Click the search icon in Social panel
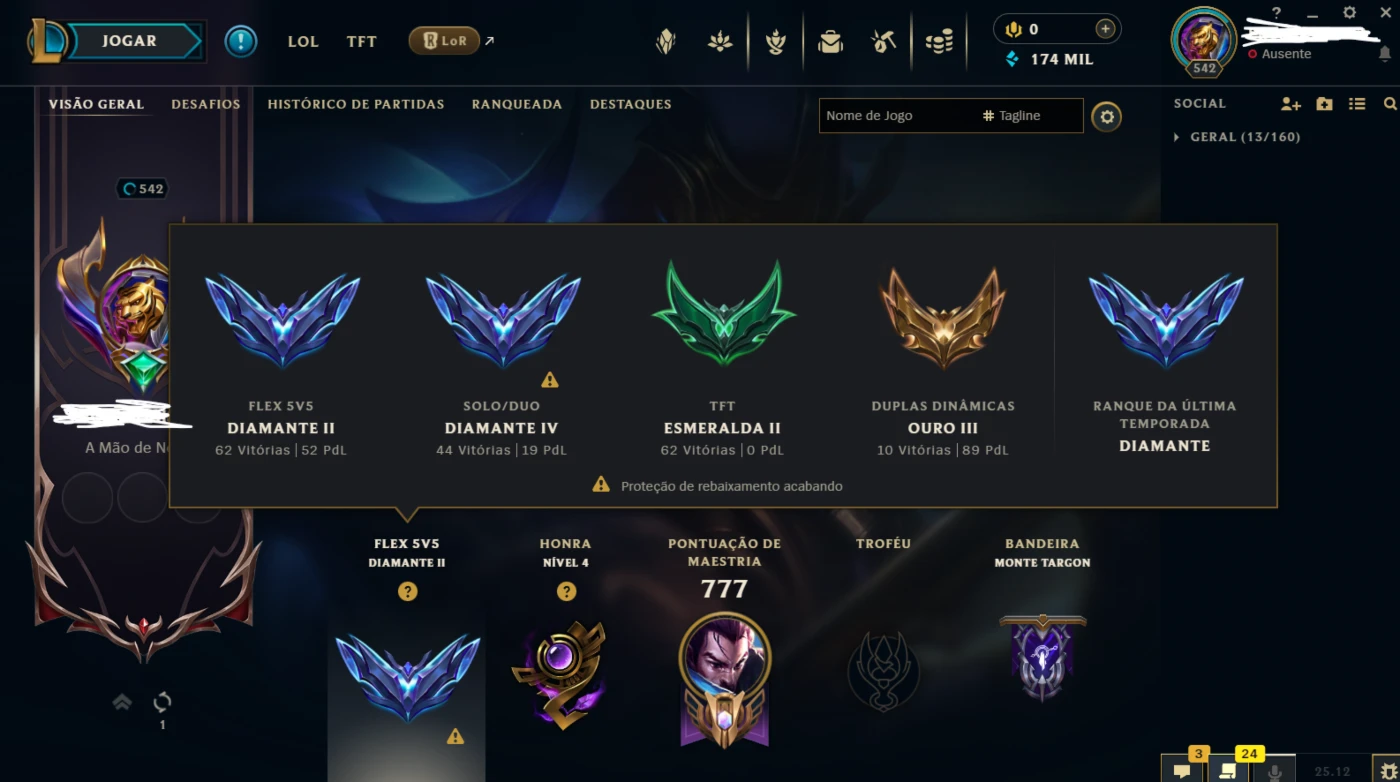 [x=1390, y=104]
